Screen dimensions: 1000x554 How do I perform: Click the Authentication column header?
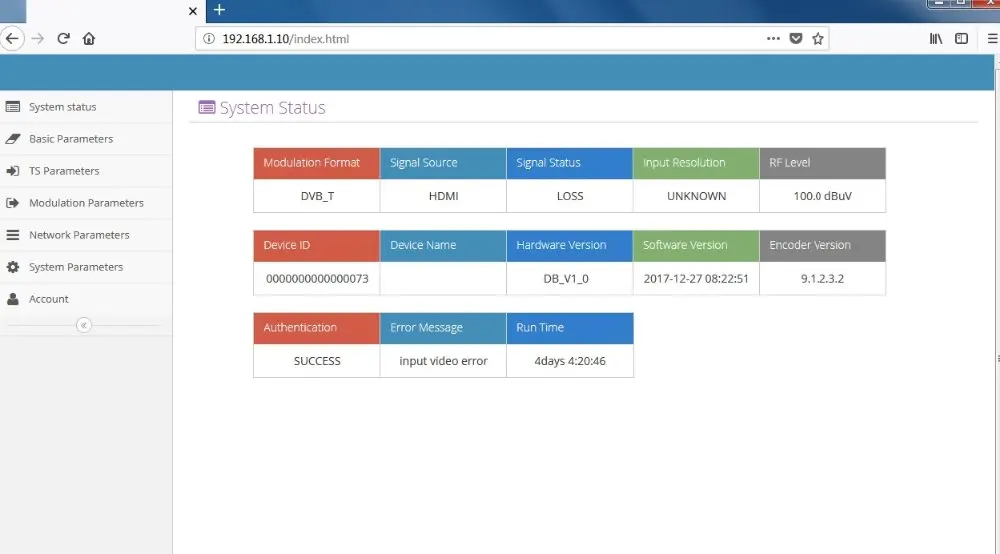[316, 328]
